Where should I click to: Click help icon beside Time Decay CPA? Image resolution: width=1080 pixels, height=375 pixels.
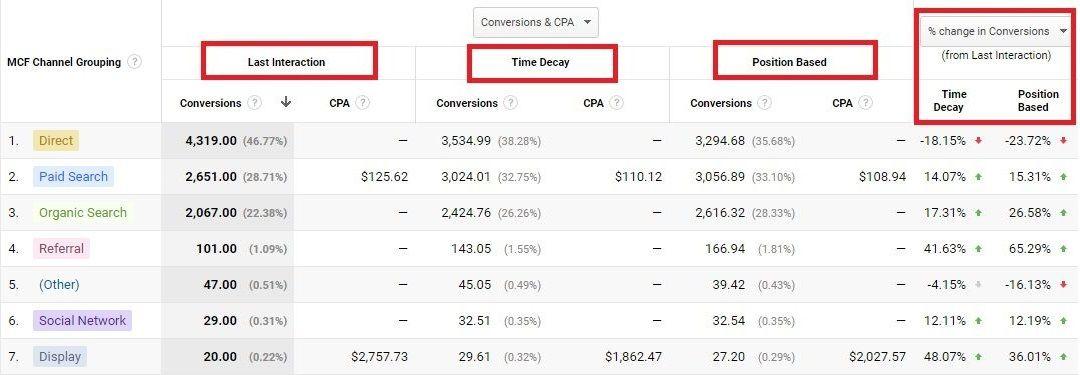pyautogui.click(x=616, y=103)
